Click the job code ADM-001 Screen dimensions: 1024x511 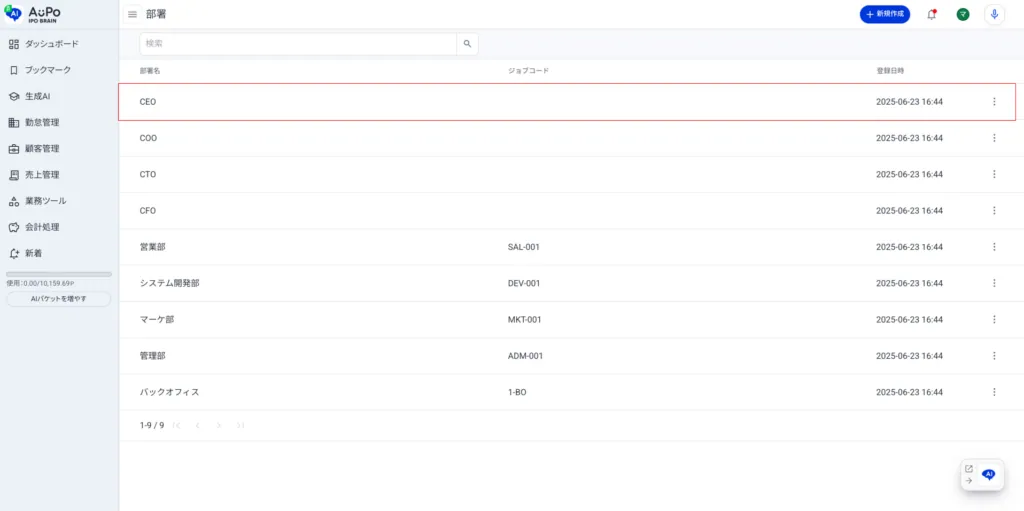coord(525,355)
